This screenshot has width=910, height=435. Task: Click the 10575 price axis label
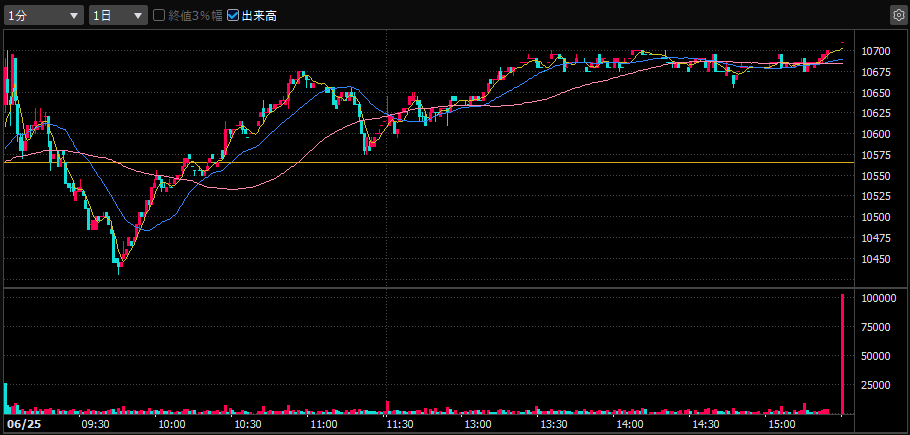click(x=876, y=155)
